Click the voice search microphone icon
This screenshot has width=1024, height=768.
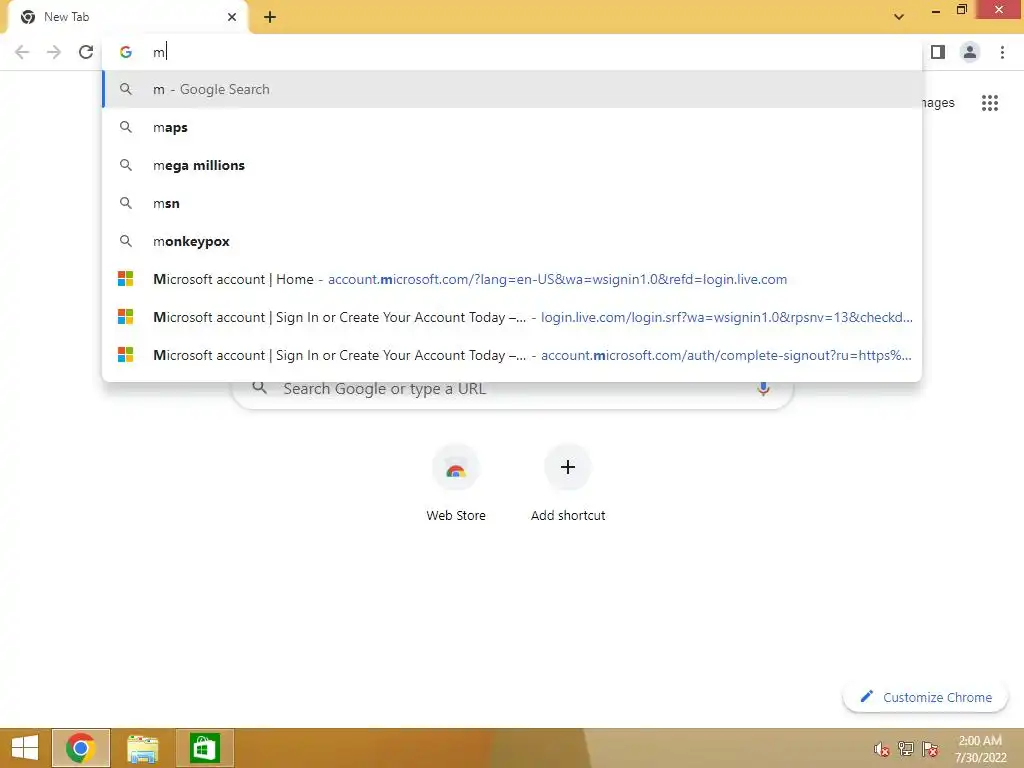click(x=763, y=389)
